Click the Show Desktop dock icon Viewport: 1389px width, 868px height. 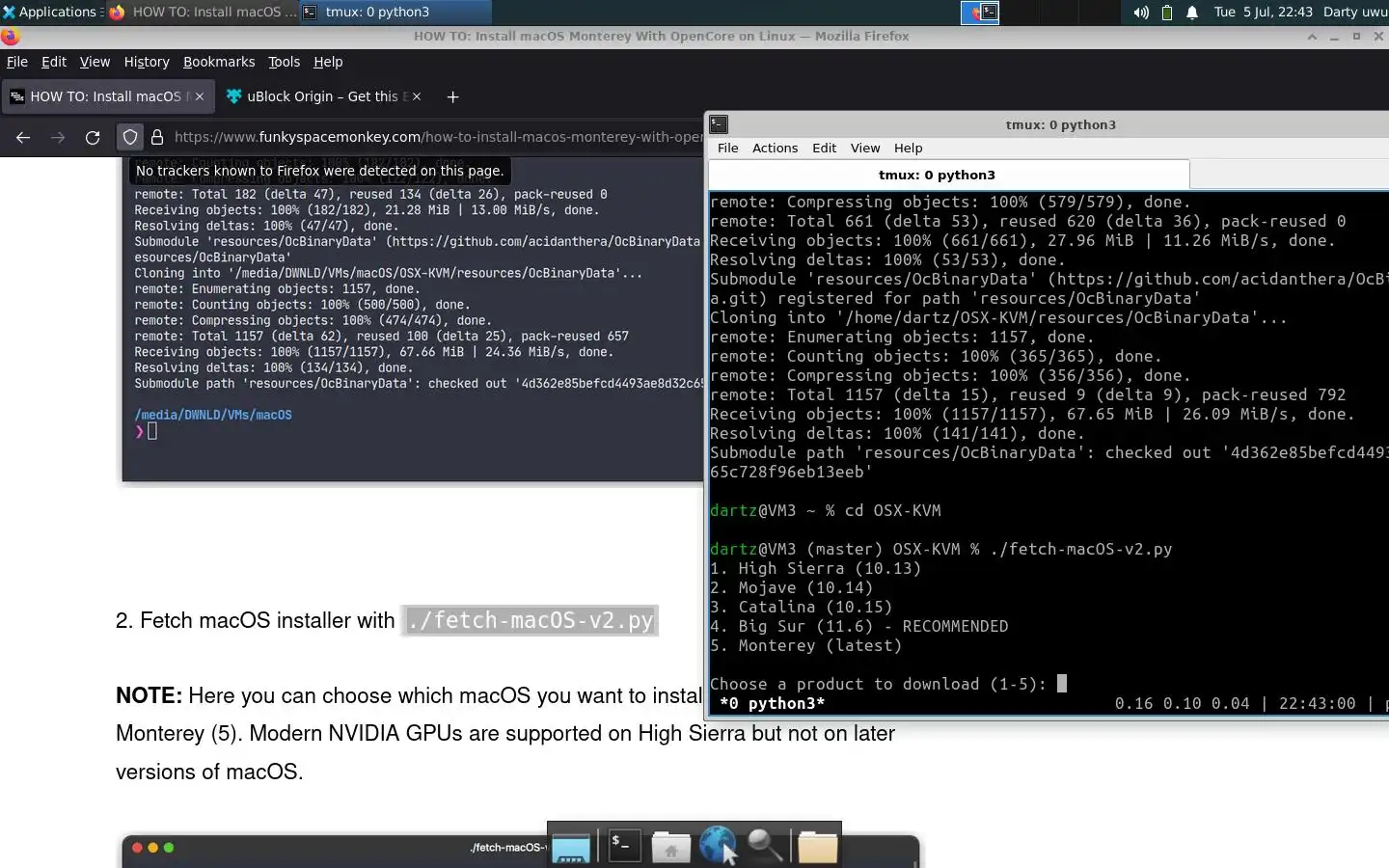click(x=571, y=847)
